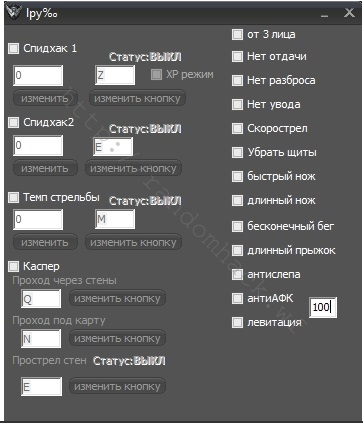Image resolution: width=363 pixels, height=423 pixels.
Task: Click the Проход под карту key field N
Action: pos(41,338)
